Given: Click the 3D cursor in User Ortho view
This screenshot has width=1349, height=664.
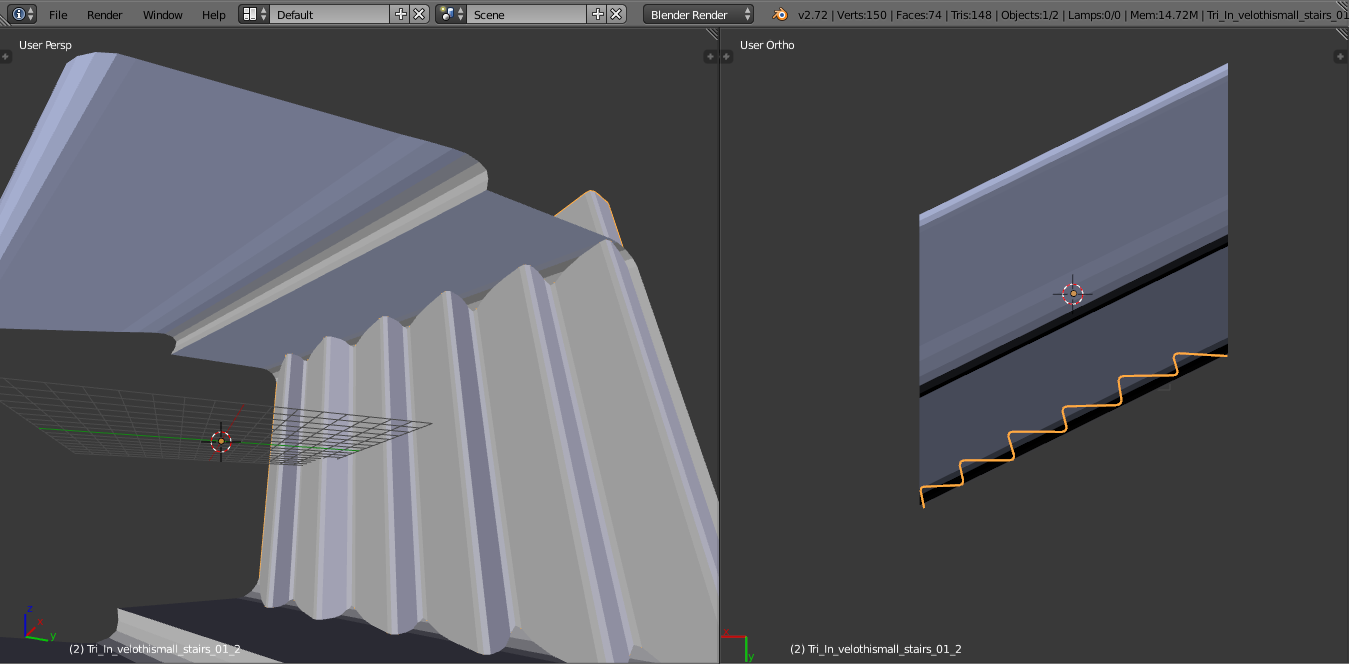Looking at the screenshot, I should coord(1072,294).
